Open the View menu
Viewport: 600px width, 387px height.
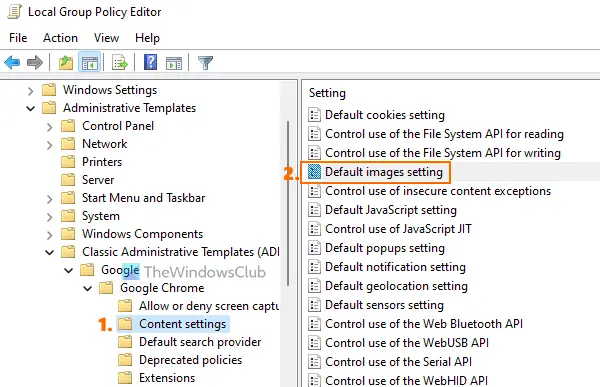(106, 38)
